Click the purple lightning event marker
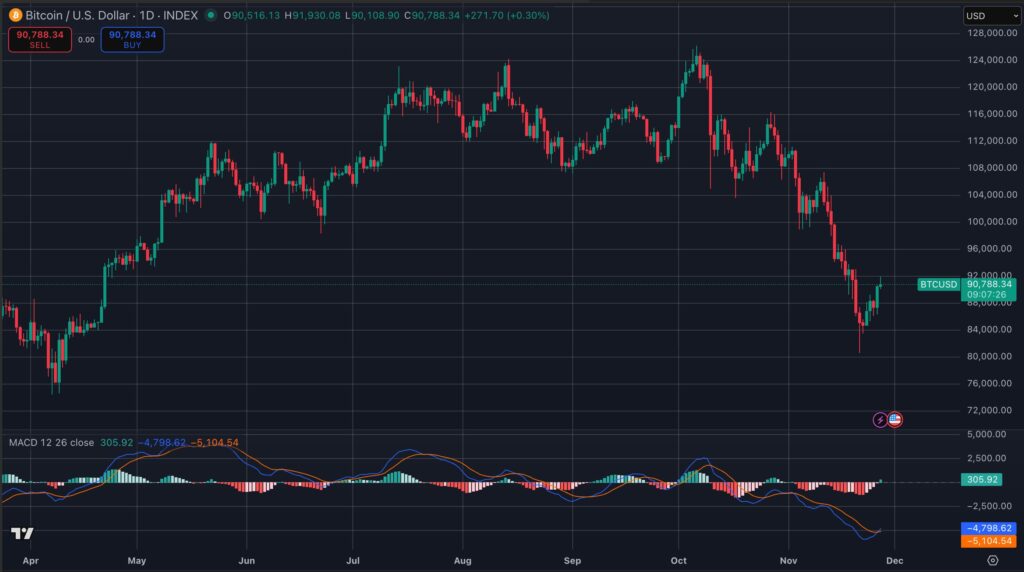This screenshot has height=572, width=1024. tap(880, 420)
